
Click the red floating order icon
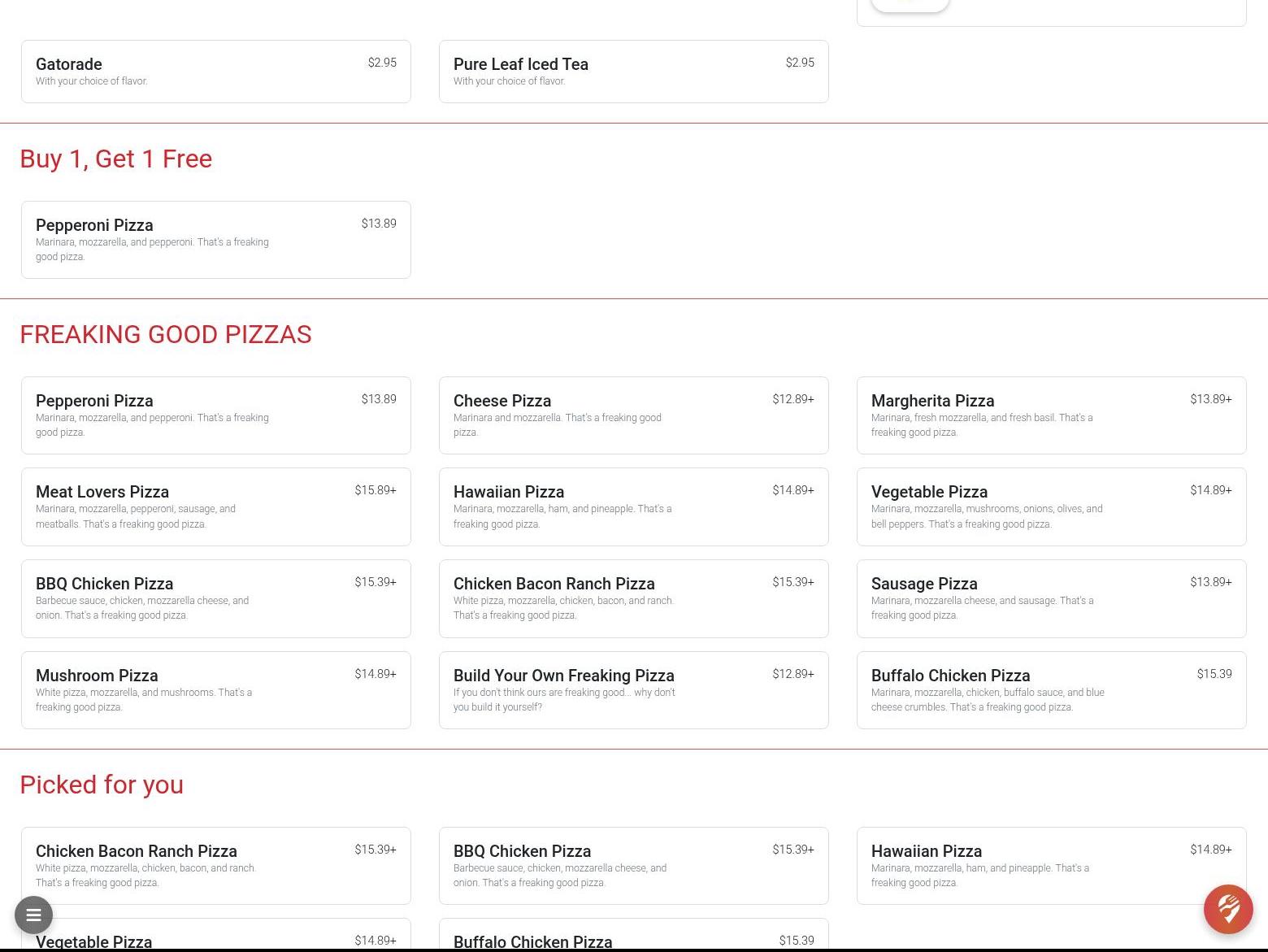coord(1227,909)
